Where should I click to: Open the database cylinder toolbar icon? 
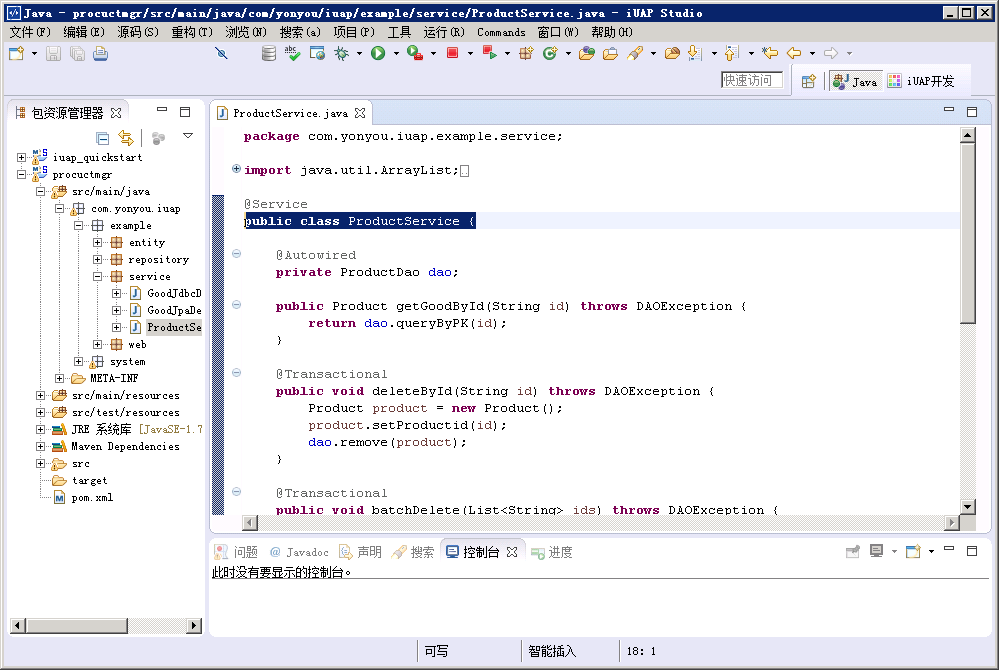(268, 54)
